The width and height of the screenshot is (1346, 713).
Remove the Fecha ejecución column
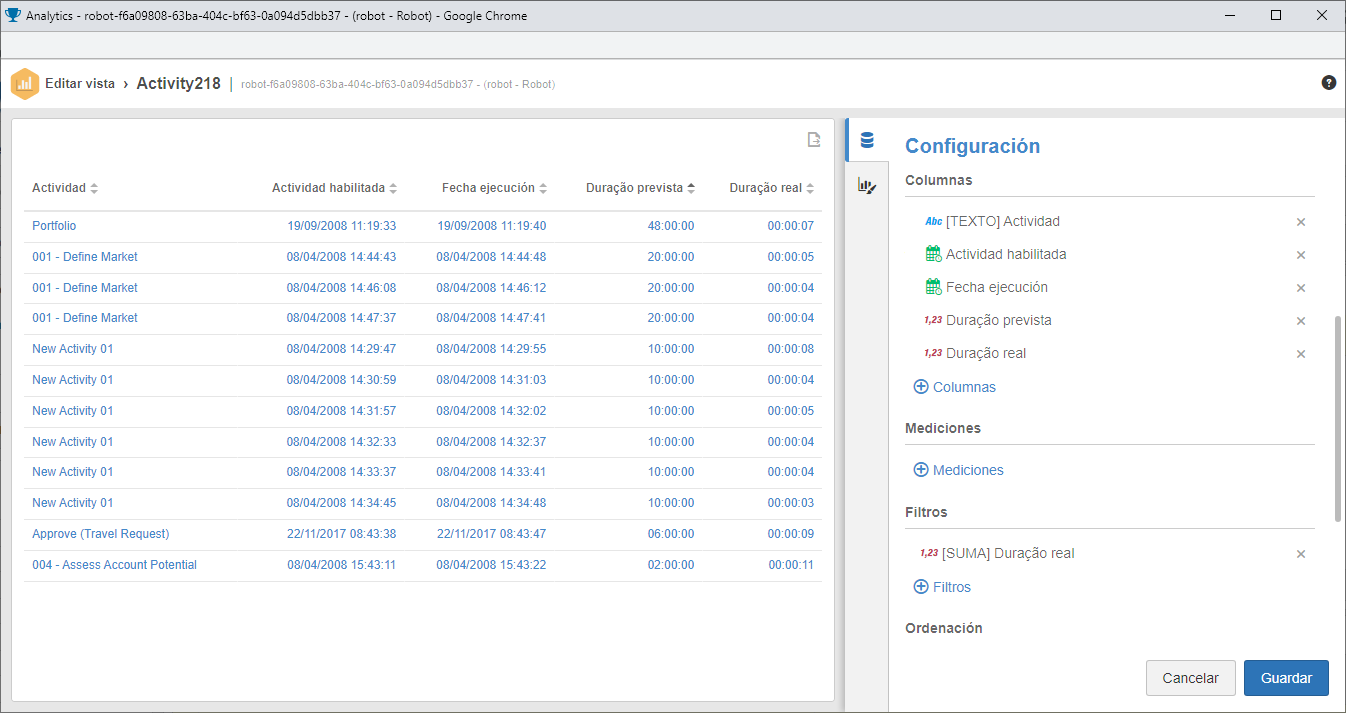(x=1301, y=288)
